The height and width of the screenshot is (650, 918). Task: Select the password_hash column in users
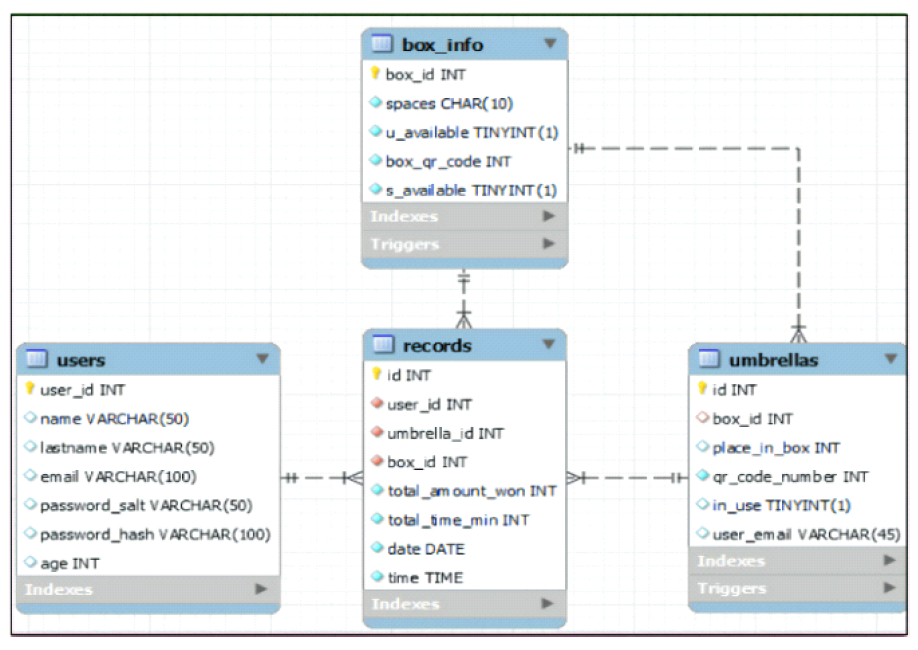(x=155, y=534)
